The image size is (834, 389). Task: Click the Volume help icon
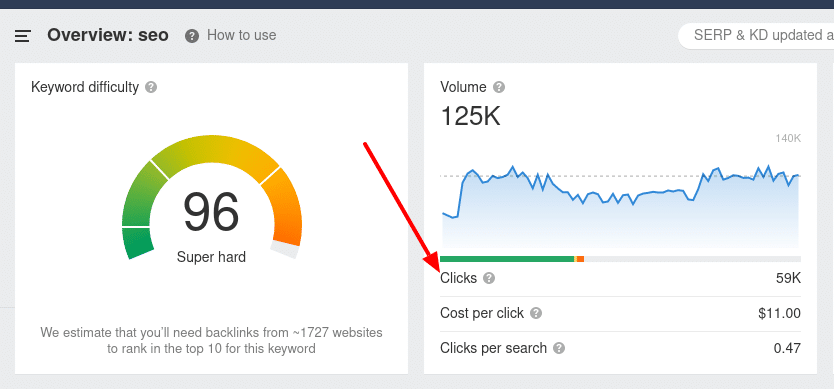499,87
